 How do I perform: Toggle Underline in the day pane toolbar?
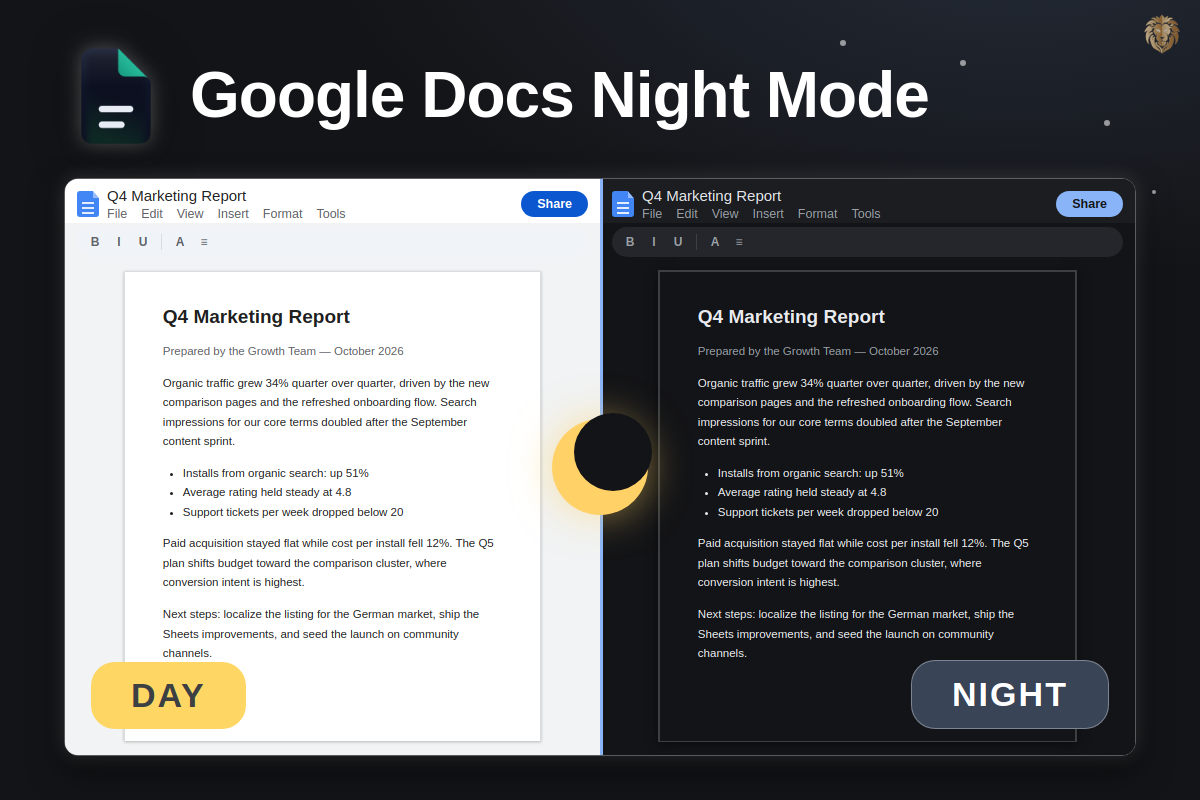[143, 242]
